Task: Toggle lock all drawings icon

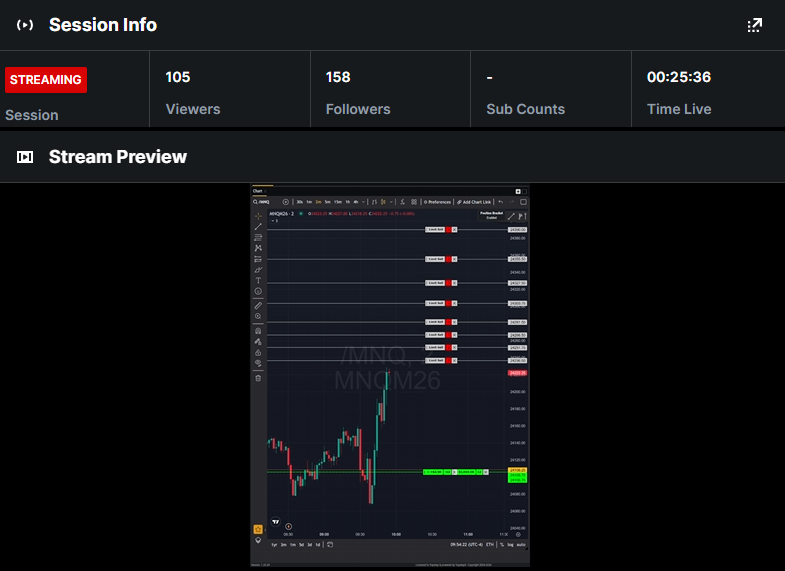Action: coord(258,352)
